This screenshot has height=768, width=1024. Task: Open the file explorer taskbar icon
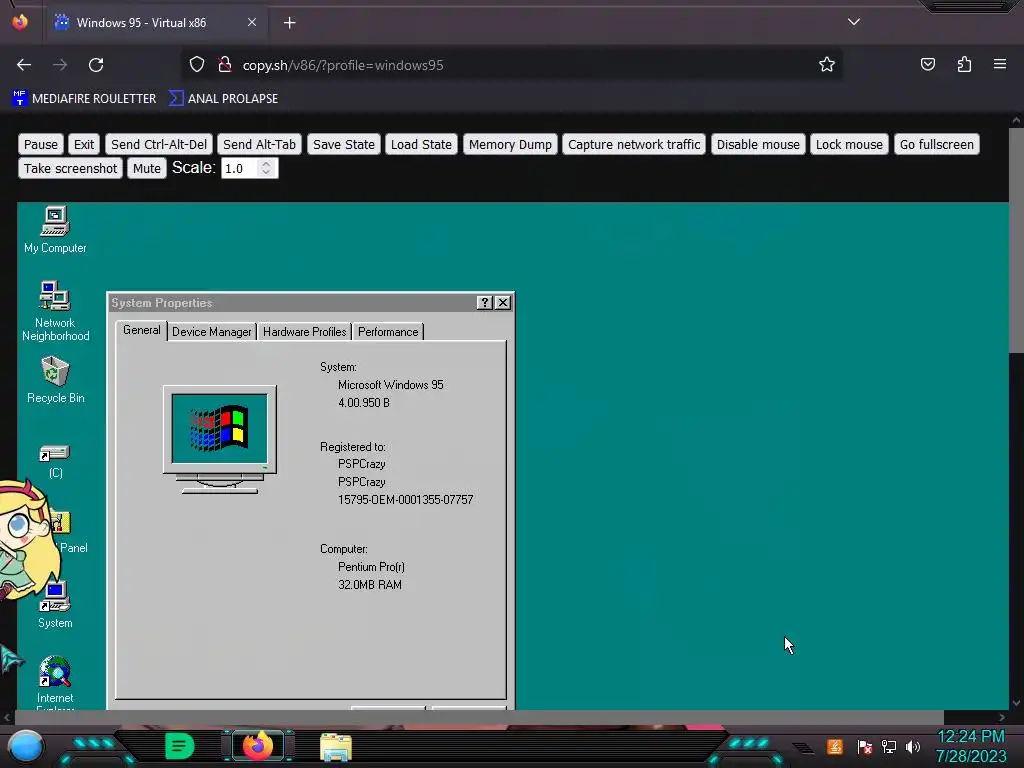click(336, 746)
